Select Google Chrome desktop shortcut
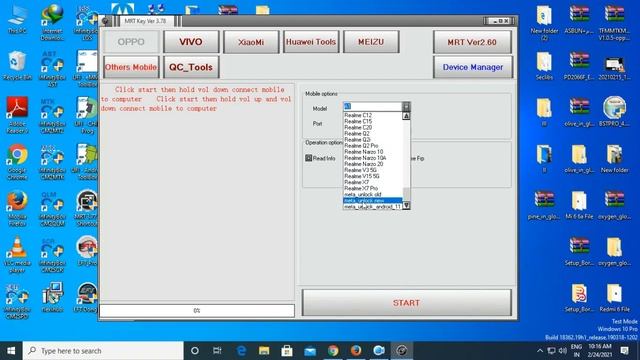Viewport: 640px width, 360px height. 17,162
